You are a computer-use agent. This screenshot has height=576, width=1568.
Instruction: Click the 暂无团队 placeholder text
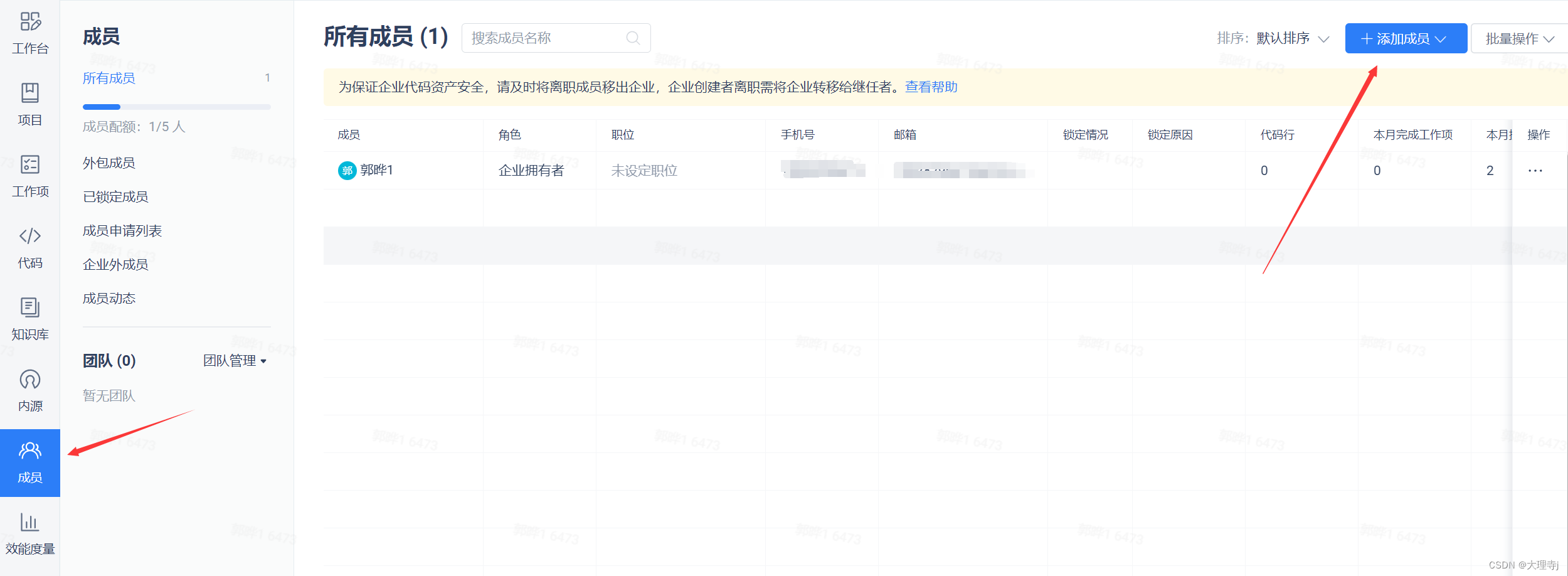pos(109,396)
